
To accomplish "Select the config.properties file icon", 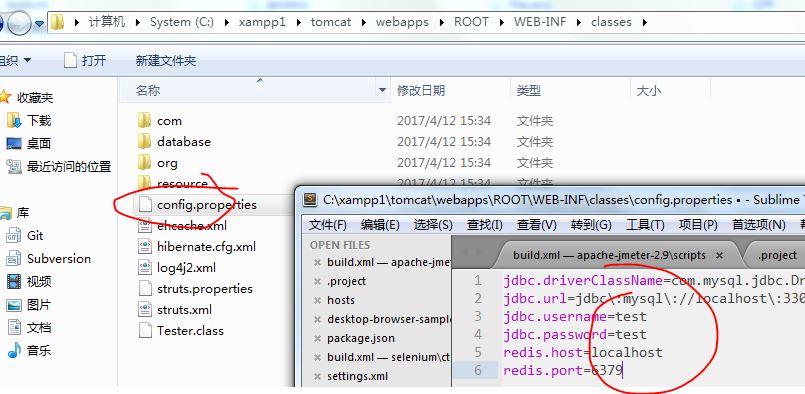I will pyautogui.click(x=145, y=204).
